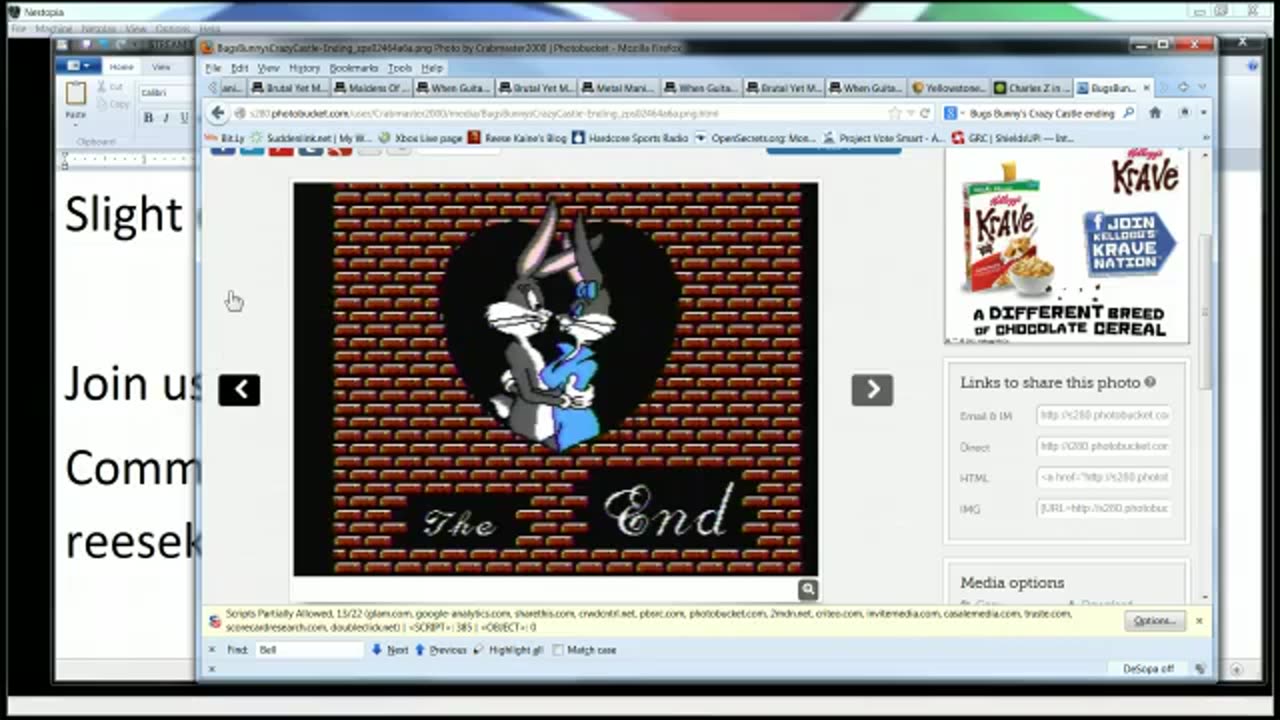Open the Project Vote Smart bookmark
This screenshot has height=720, width=1280.
click(x=883, y=138)
